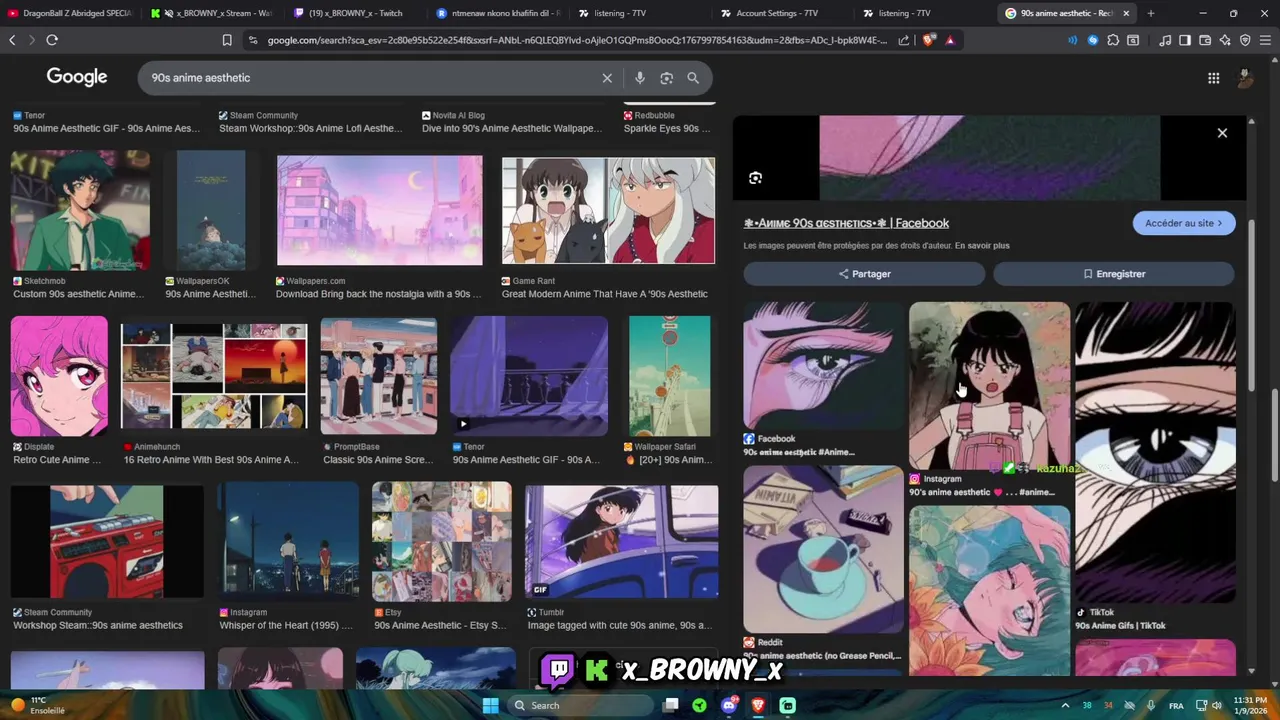Open the weather widget showing 11°C
Screen dimensions: 1280x720
[x=38, y=705]
